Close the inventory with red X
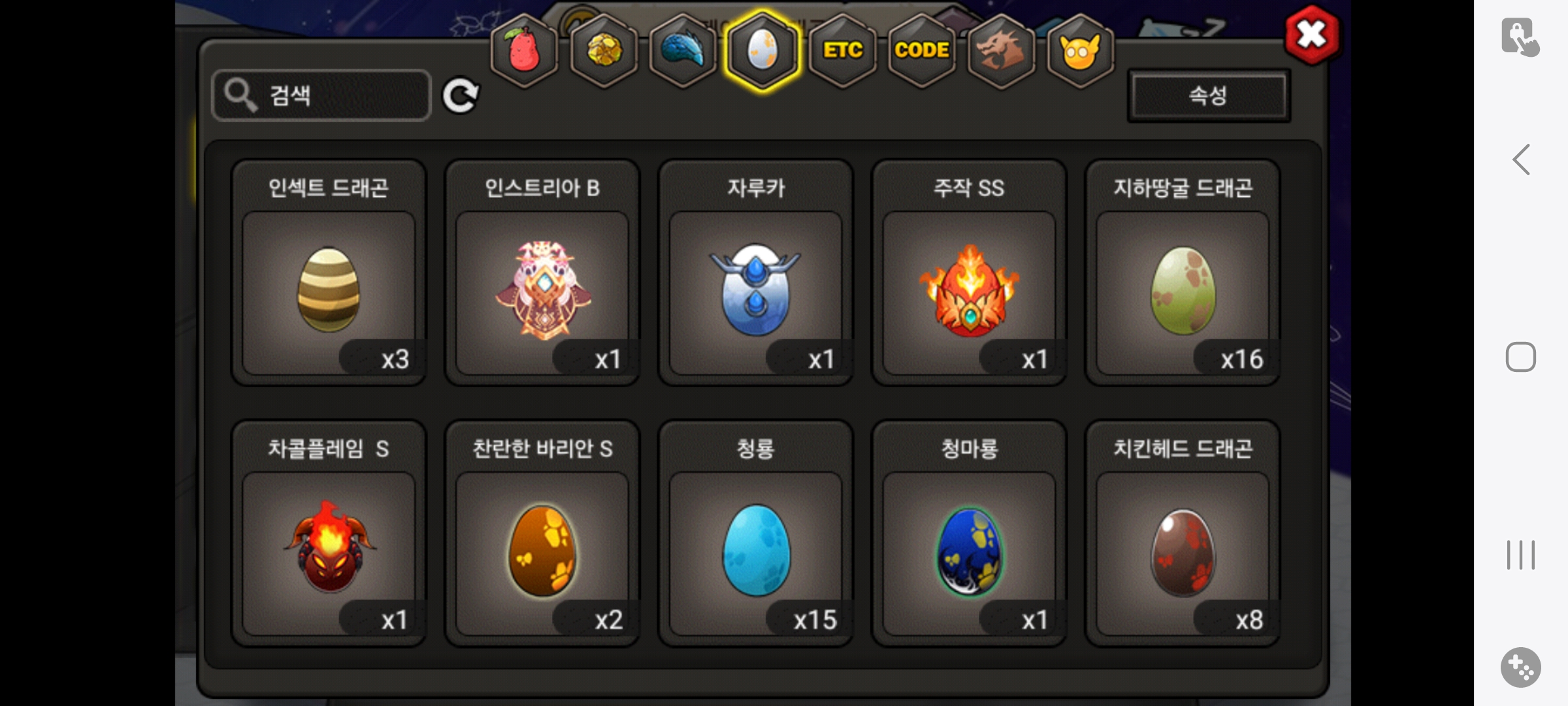 click(x=1311, y=35)
